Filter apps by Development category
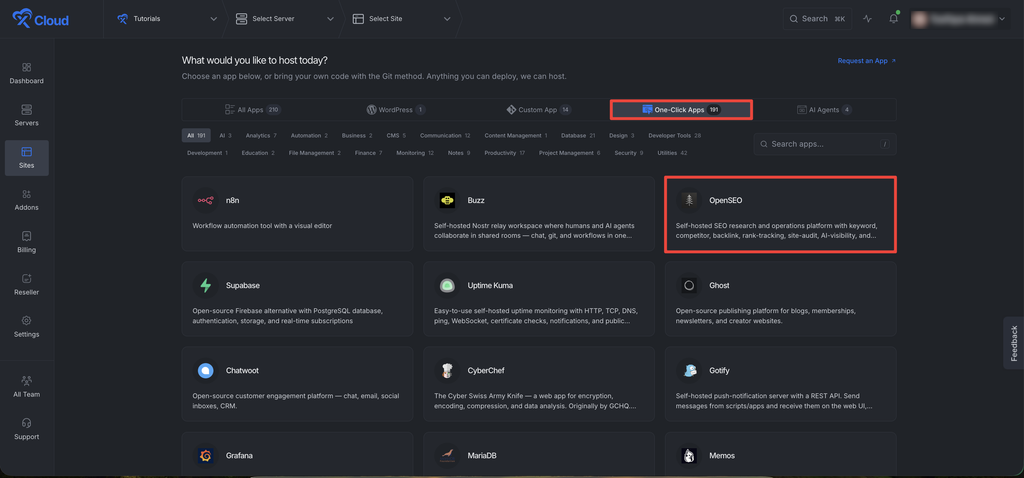 coord(207,153)
